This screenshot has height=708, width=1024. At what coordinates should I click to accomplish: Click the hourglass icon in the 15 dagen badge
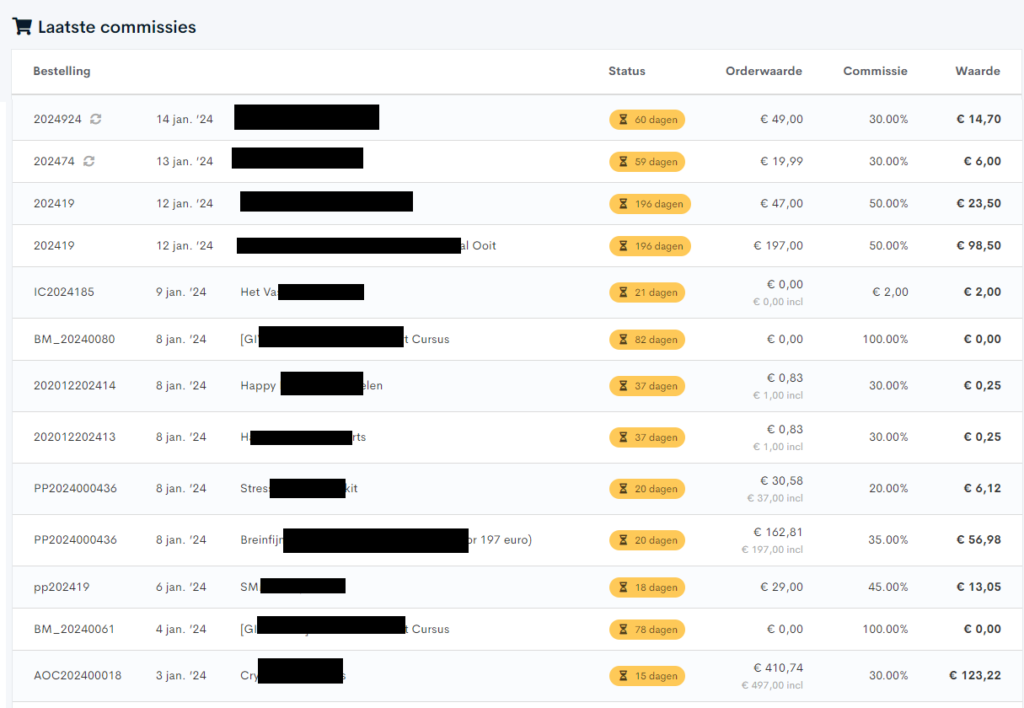click(623, 676)
